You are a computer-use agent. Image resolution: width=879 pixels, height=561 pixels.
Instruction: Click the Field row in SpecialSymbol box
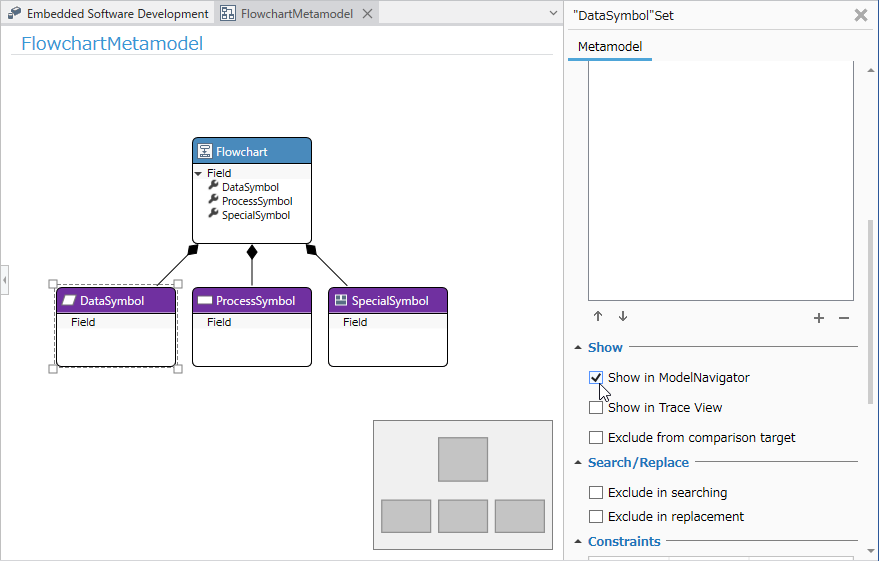point(388,322)
